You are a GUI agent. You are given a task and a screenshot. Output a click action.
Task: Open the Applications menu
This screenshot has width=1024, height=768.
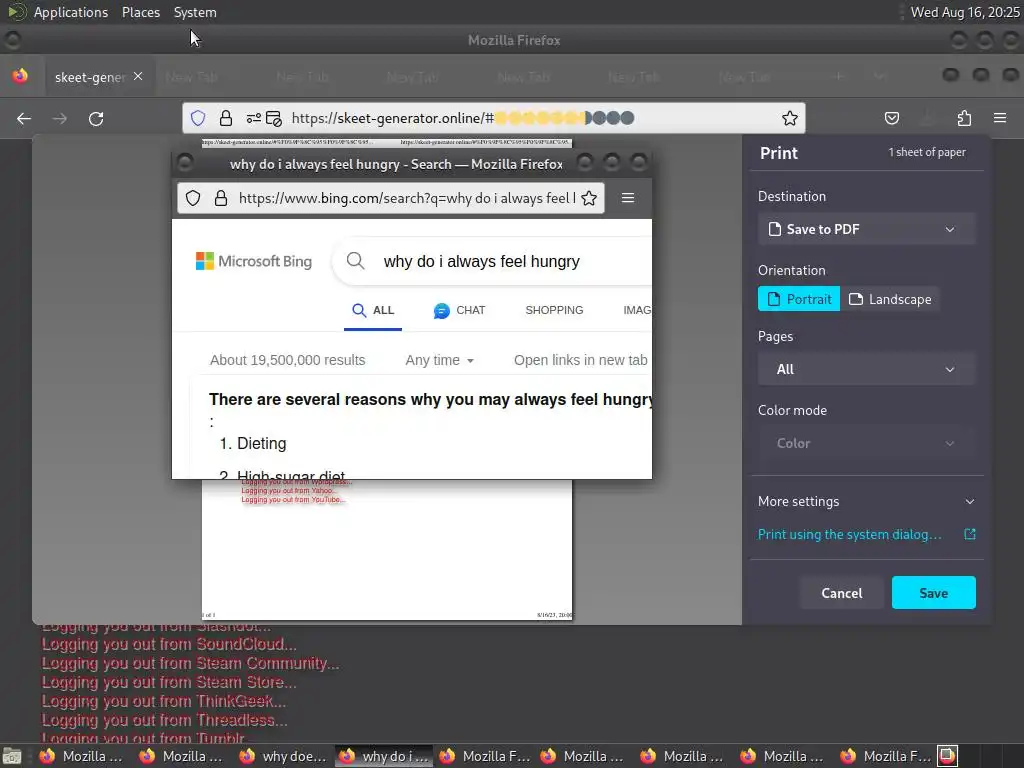pyautogui.click(x=71, y=12)
